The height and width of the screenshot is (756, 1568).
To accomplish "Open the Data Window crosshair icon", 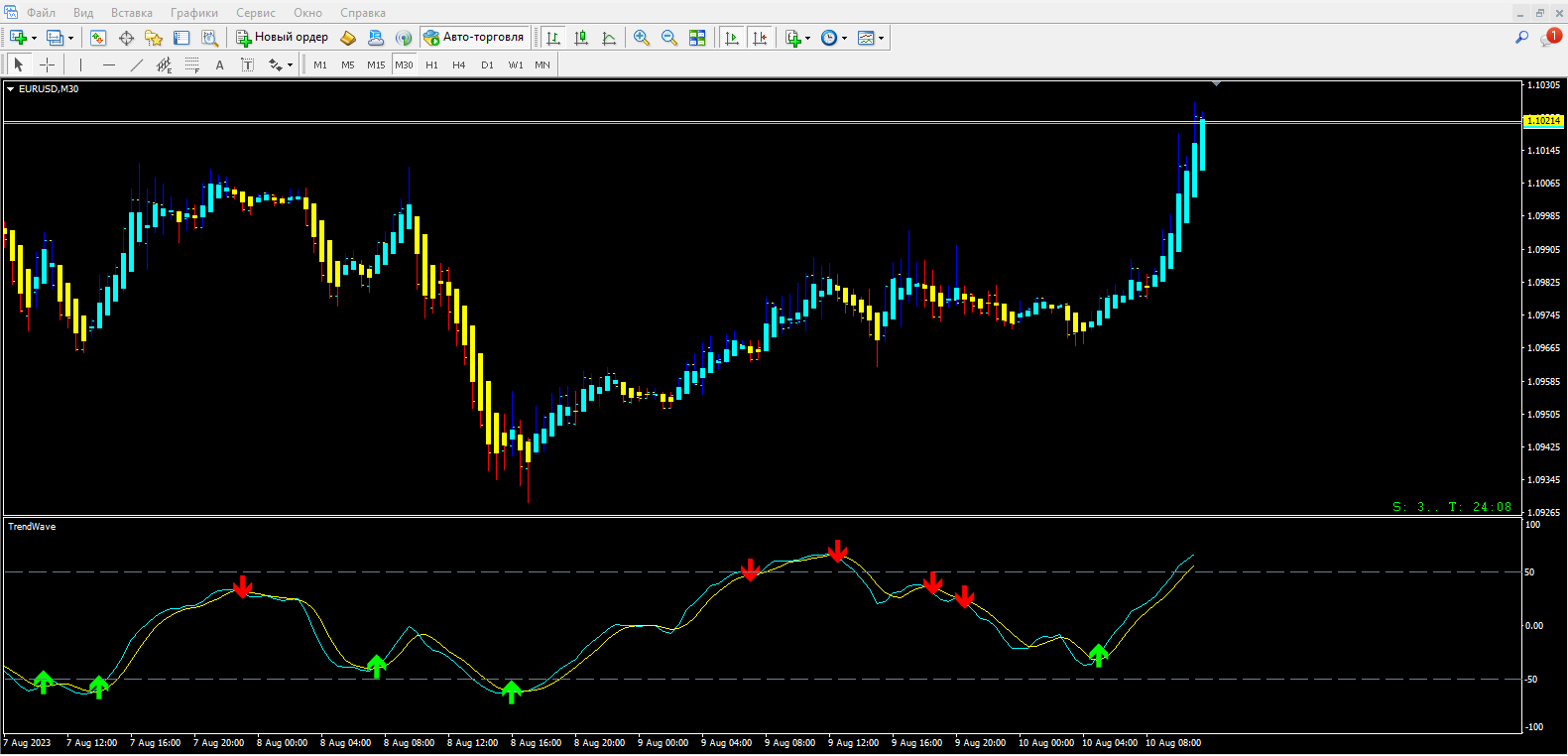I will (x=126, y=38).
